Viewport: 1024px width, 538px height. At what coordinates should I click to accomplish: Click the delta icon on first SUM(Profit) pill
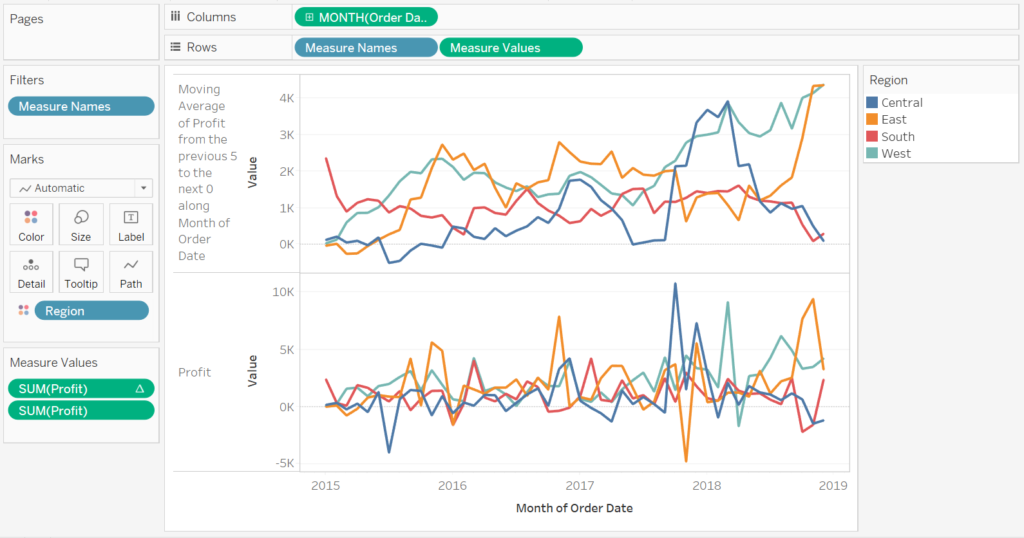click(140, 388)
